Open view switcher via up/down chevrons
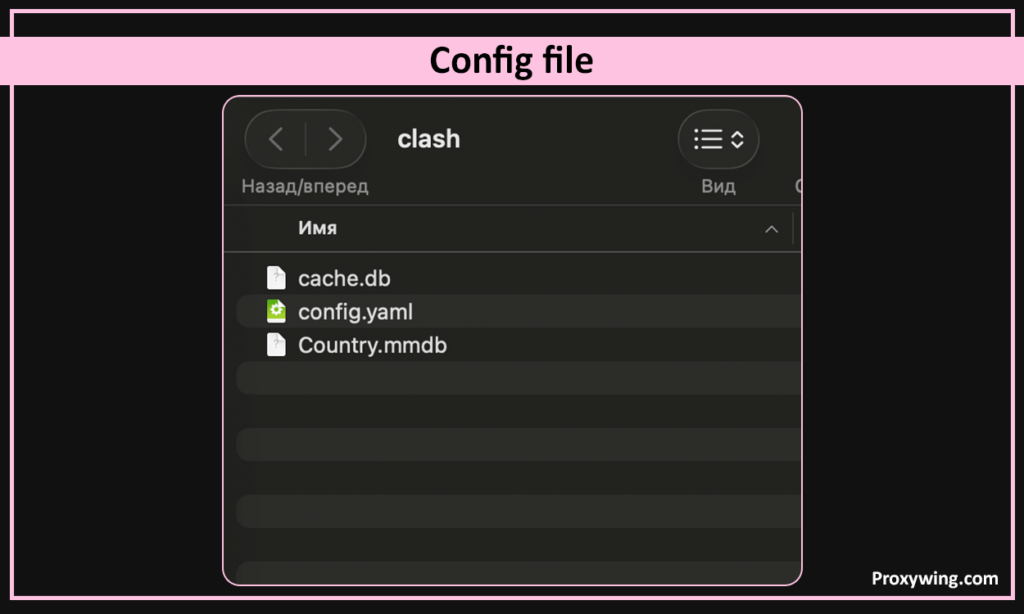 738,139
